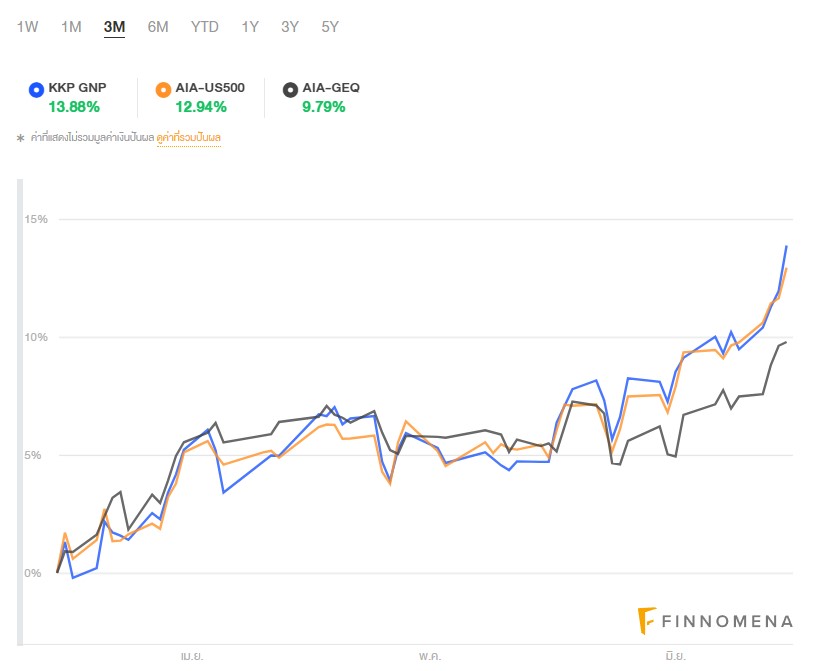Screen dimensions: 815x671
Task: Click the มิ.ย. month label on axis
Action: (x=673, y=656)
